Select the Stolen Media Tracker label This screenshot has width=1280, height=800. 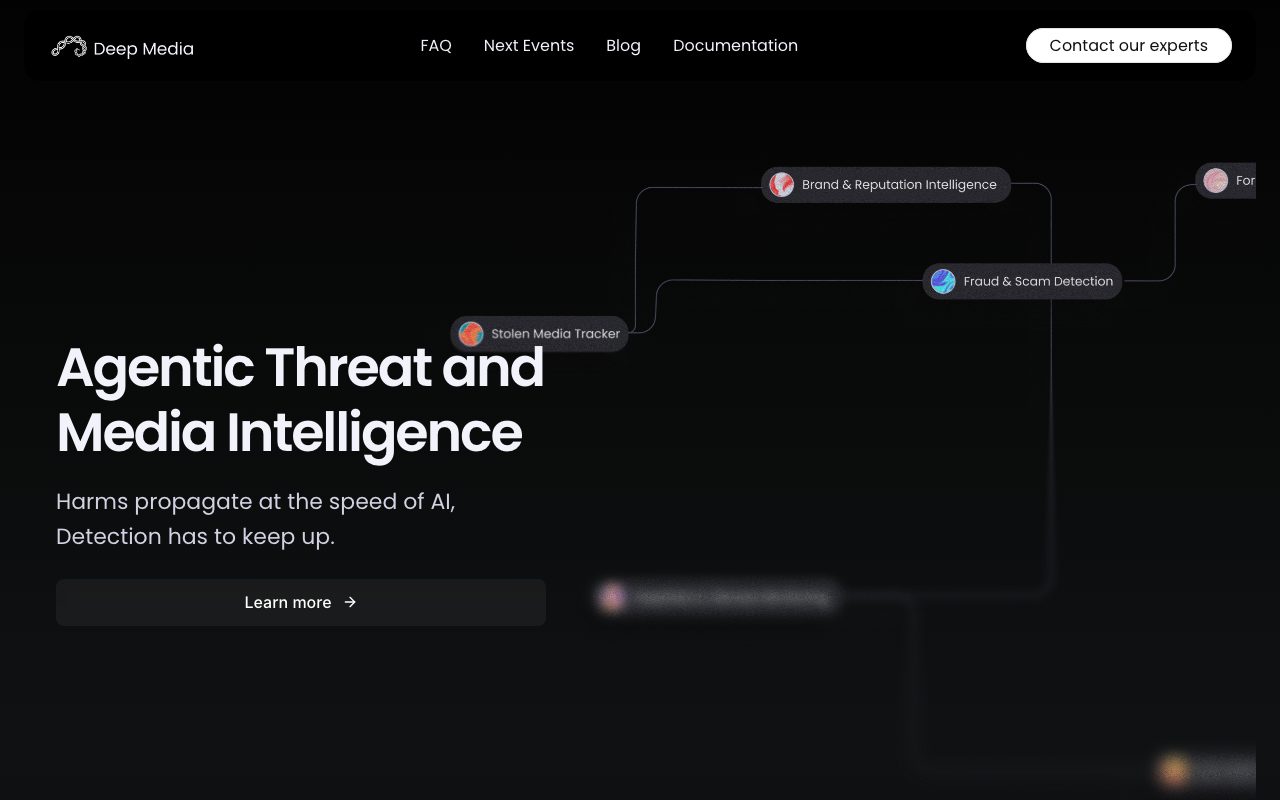(x=555, y=334)
